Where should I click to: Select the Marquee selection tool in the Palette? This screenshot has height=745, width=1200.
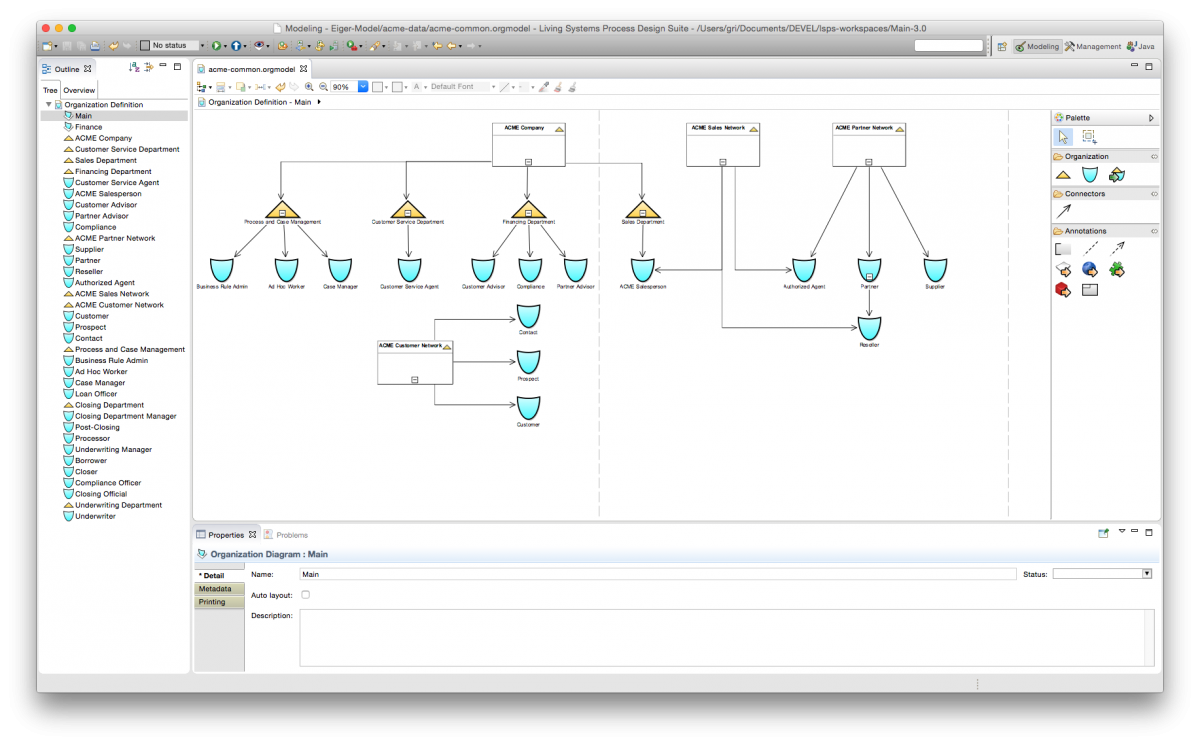coord(1087,136)
